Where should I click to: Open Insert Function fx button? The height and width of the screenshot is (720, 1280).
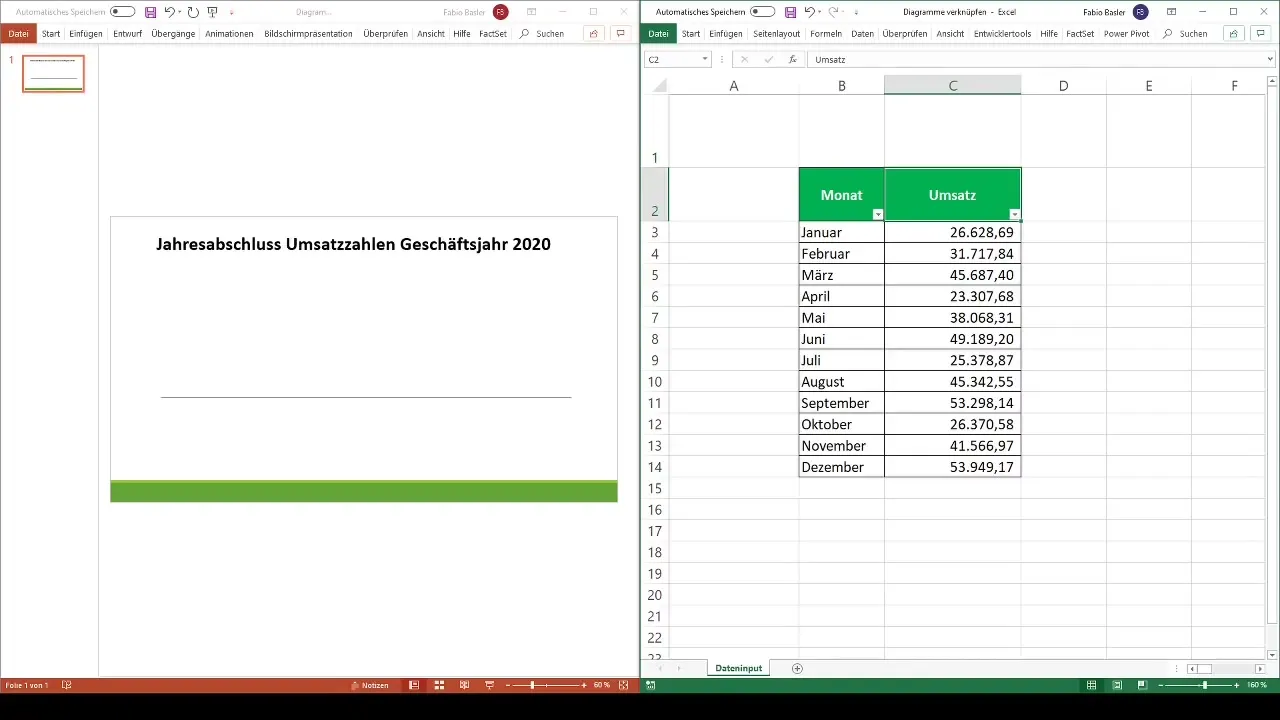pyautogui.click(x=792, y=60)
